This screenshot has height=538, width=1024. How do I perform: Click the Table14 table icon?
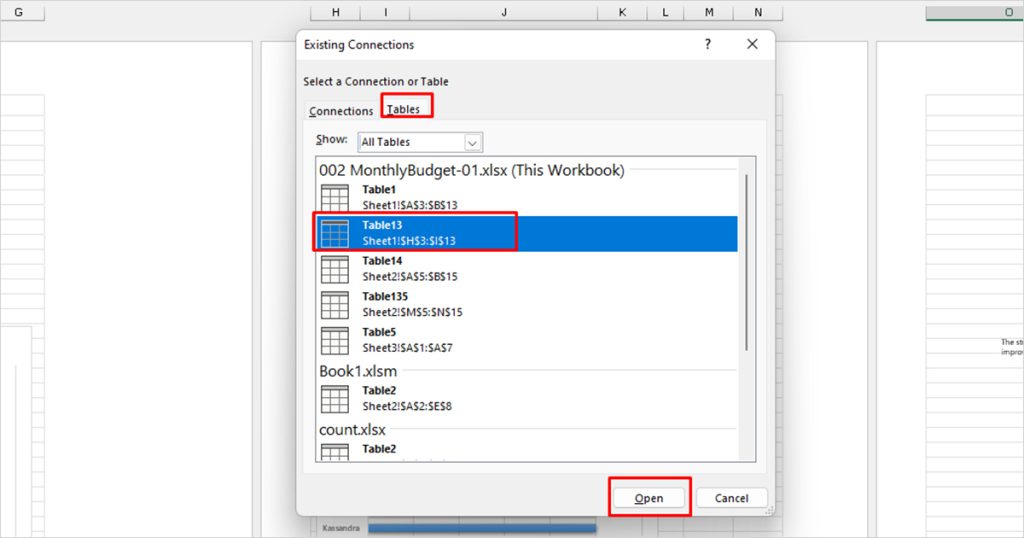coord(334,269)
